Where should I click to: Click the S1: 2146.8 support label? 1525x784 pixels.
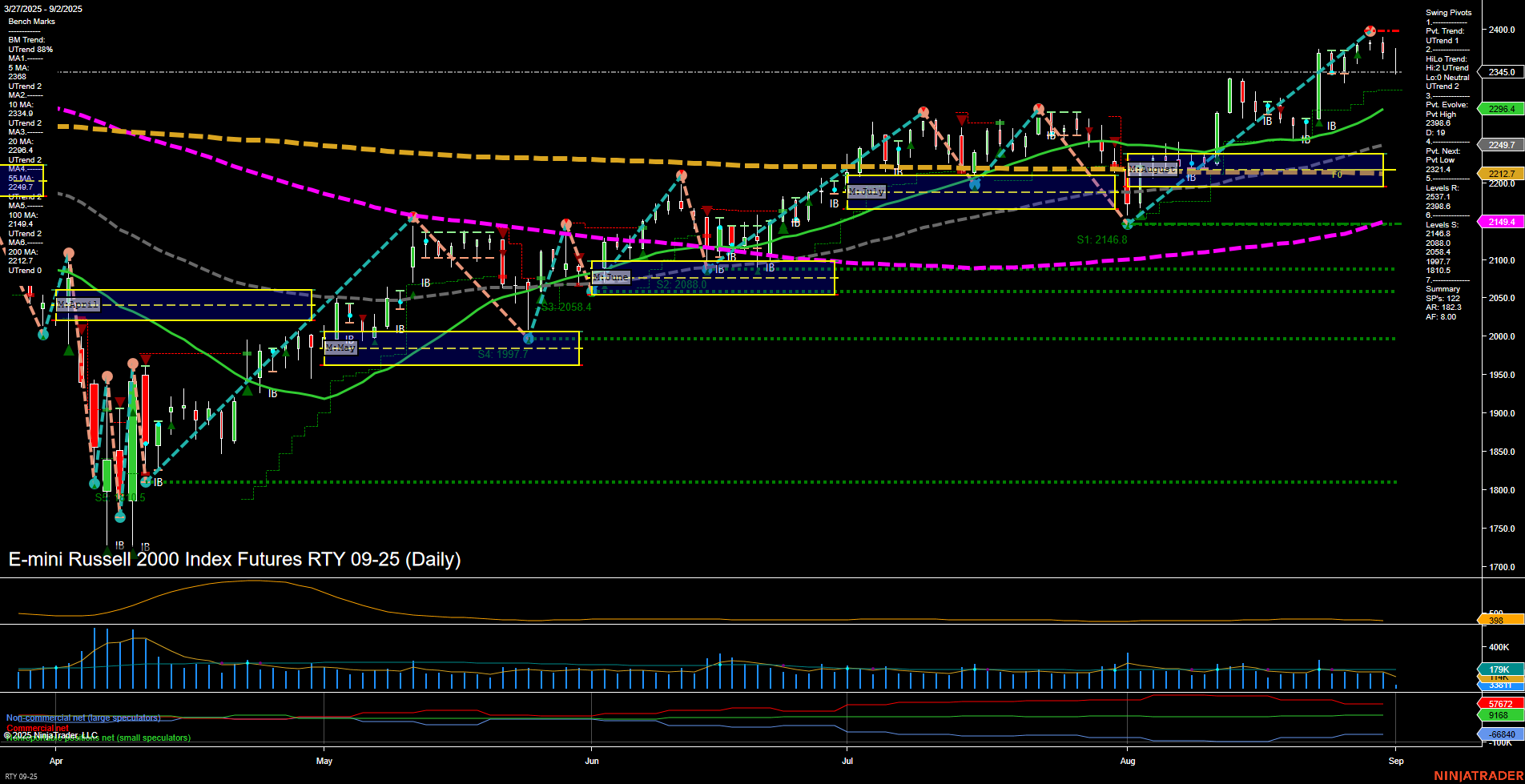tap(1103, 239)
